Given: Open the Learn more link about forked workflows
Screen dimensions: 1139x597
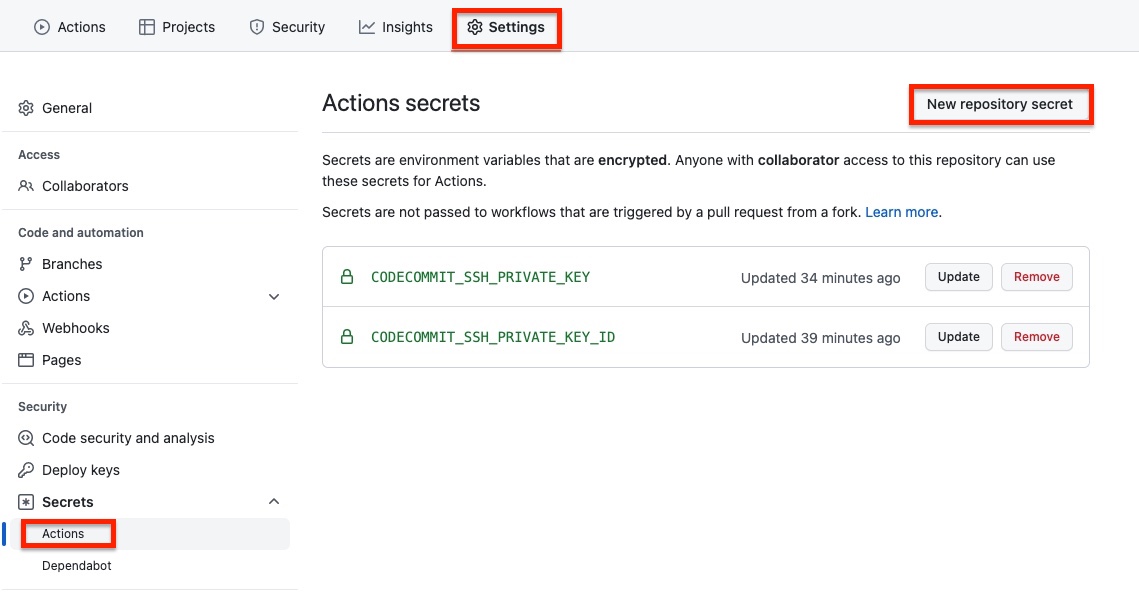Looking at the screenshot, I should [x=901, y=211].
